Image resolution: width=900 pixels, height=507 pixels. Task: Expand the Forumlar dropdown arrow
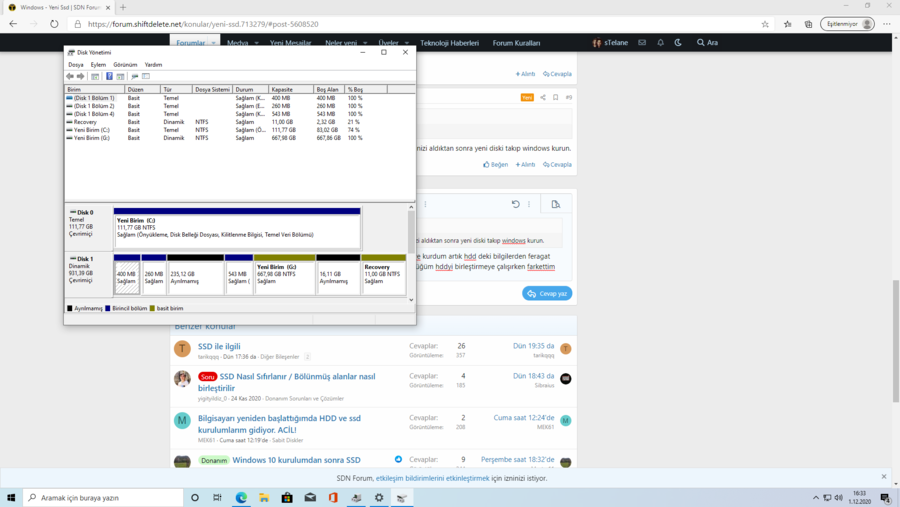click(x=213, y=43)
